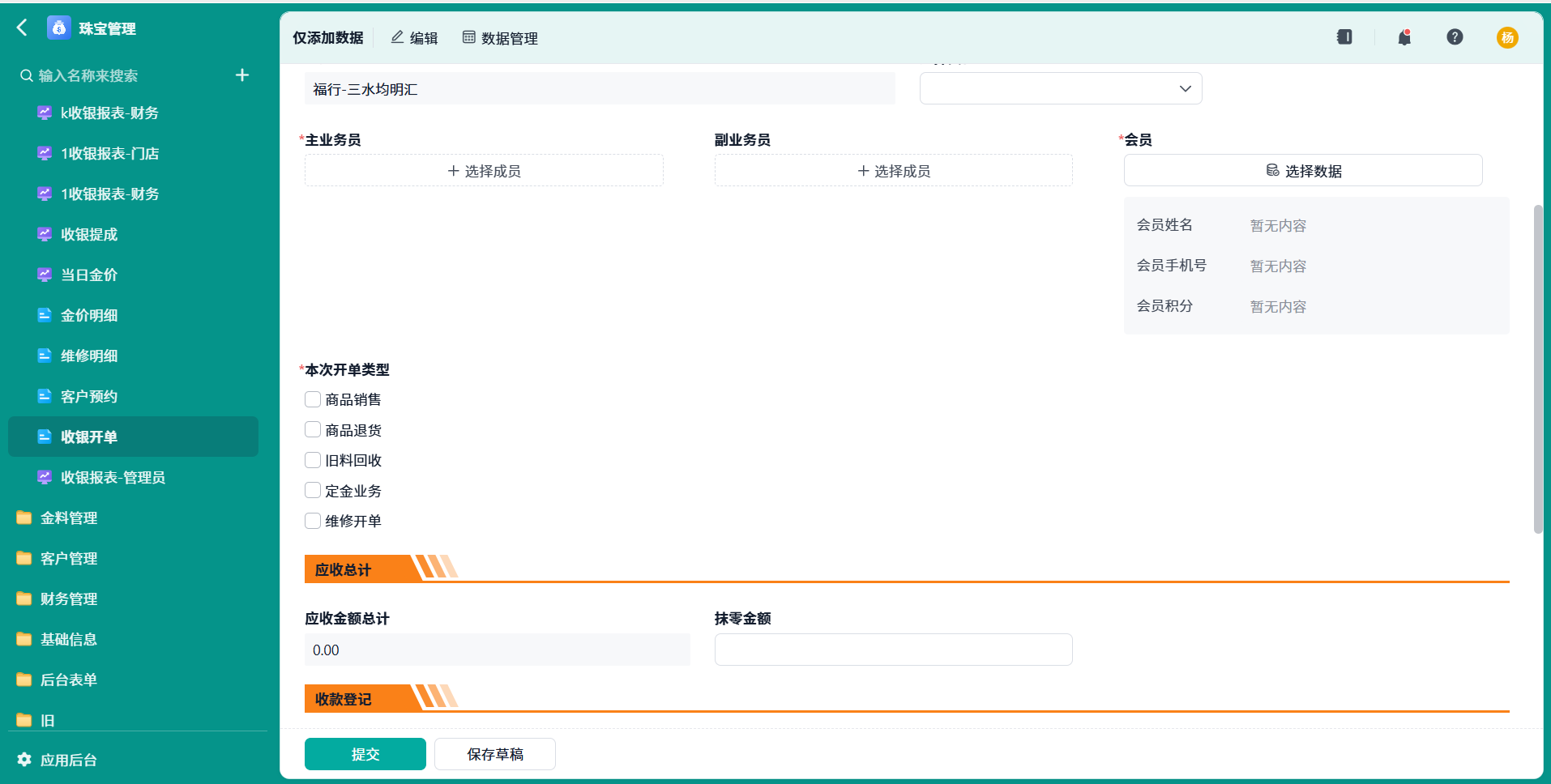Click the vertical scrollbar of the form

pos(1538,369)
